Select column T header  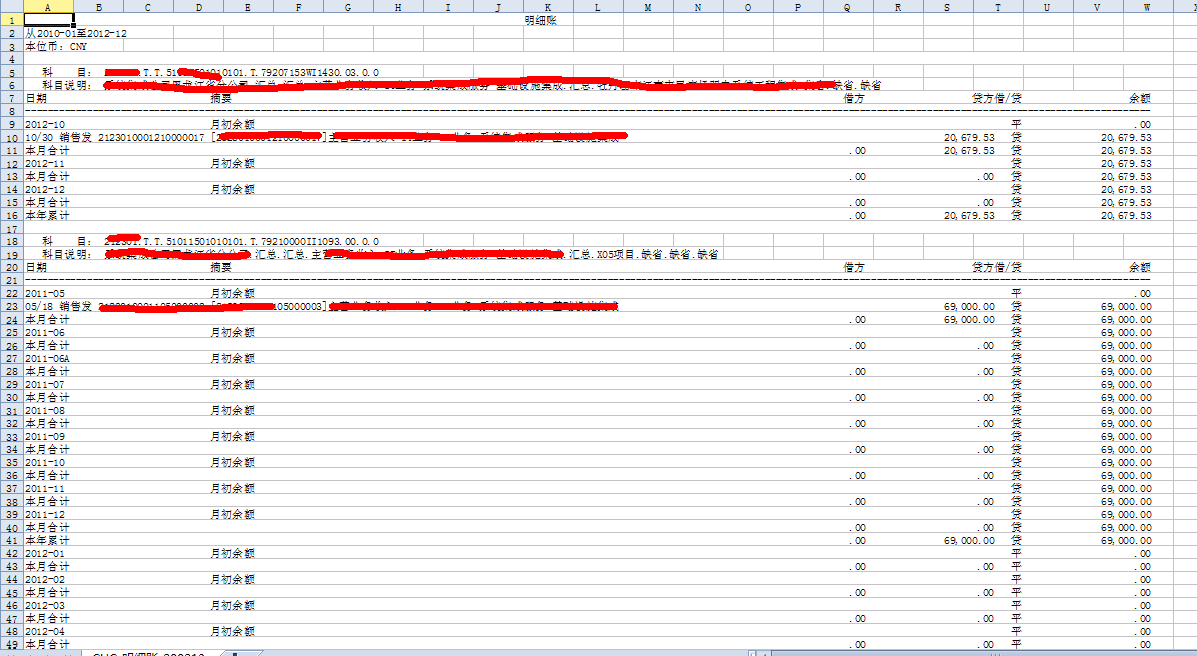tap(997, 7)
